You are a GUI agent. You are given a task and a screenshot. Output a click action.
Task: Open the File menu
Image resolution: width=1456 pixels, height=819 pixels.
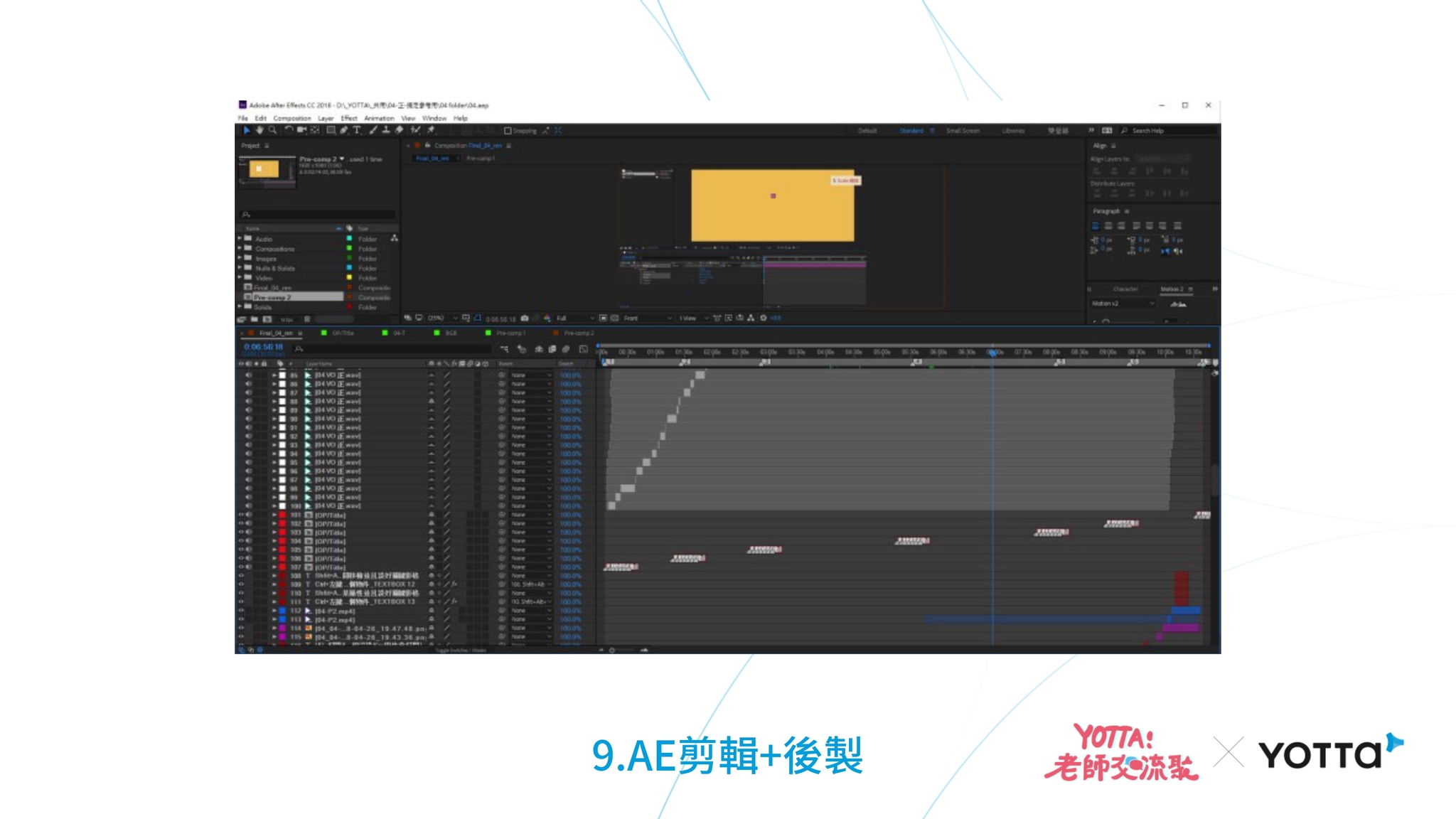[x=243, y=119]
